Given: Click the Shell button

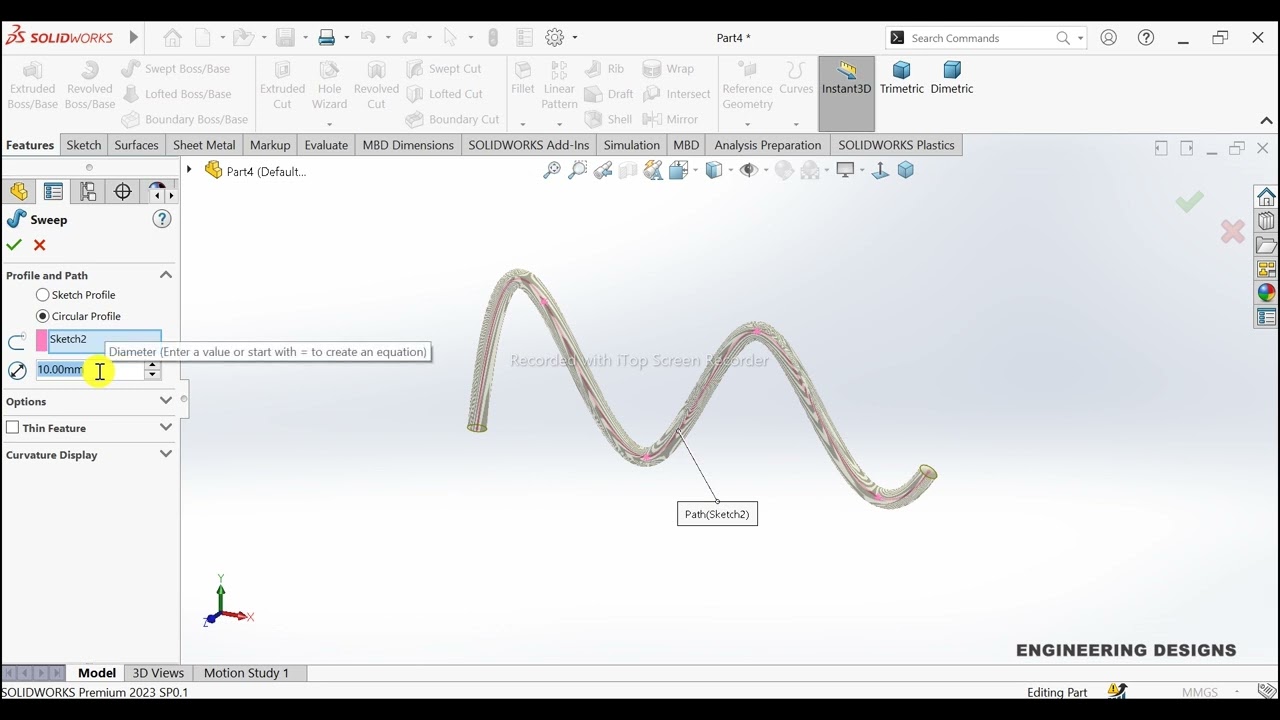Looking at the screenshot, I should (608, 119).
